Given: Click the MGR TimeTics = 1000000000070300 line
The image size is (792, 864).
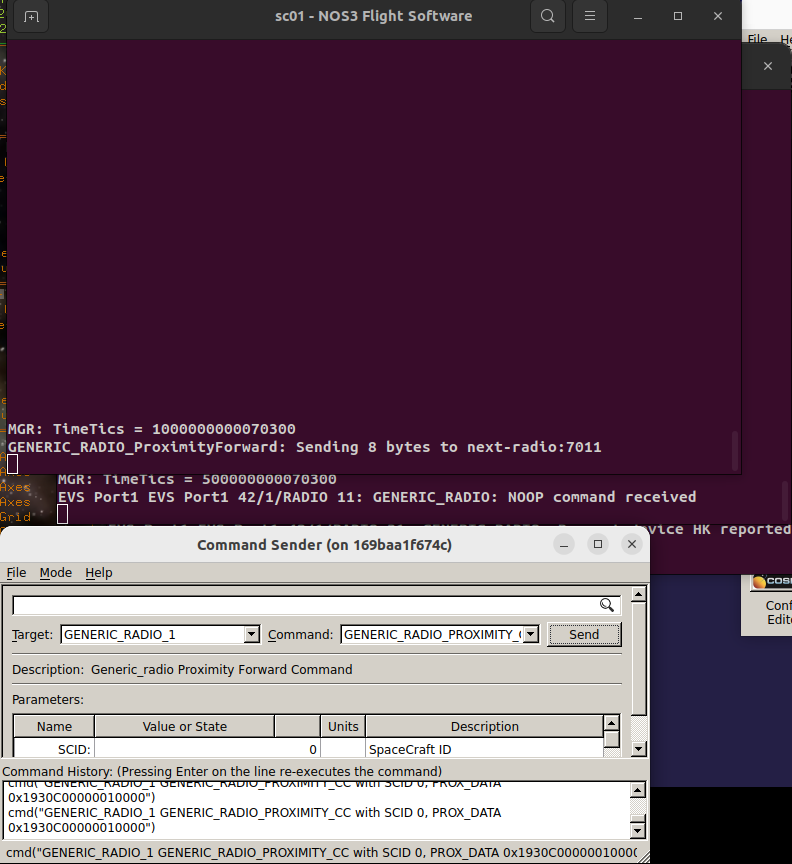Looking at the screenshot, I should tap(152, 429).
